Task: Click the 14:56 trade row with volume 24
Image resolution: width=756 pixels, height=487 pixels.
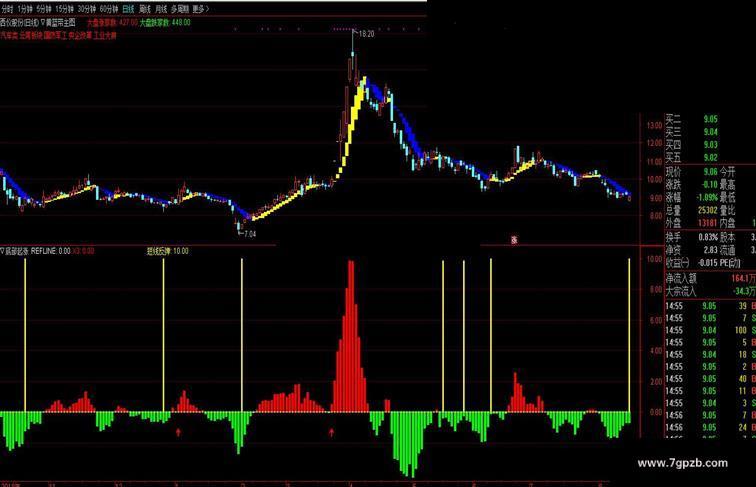Action: tap(711, 427)
